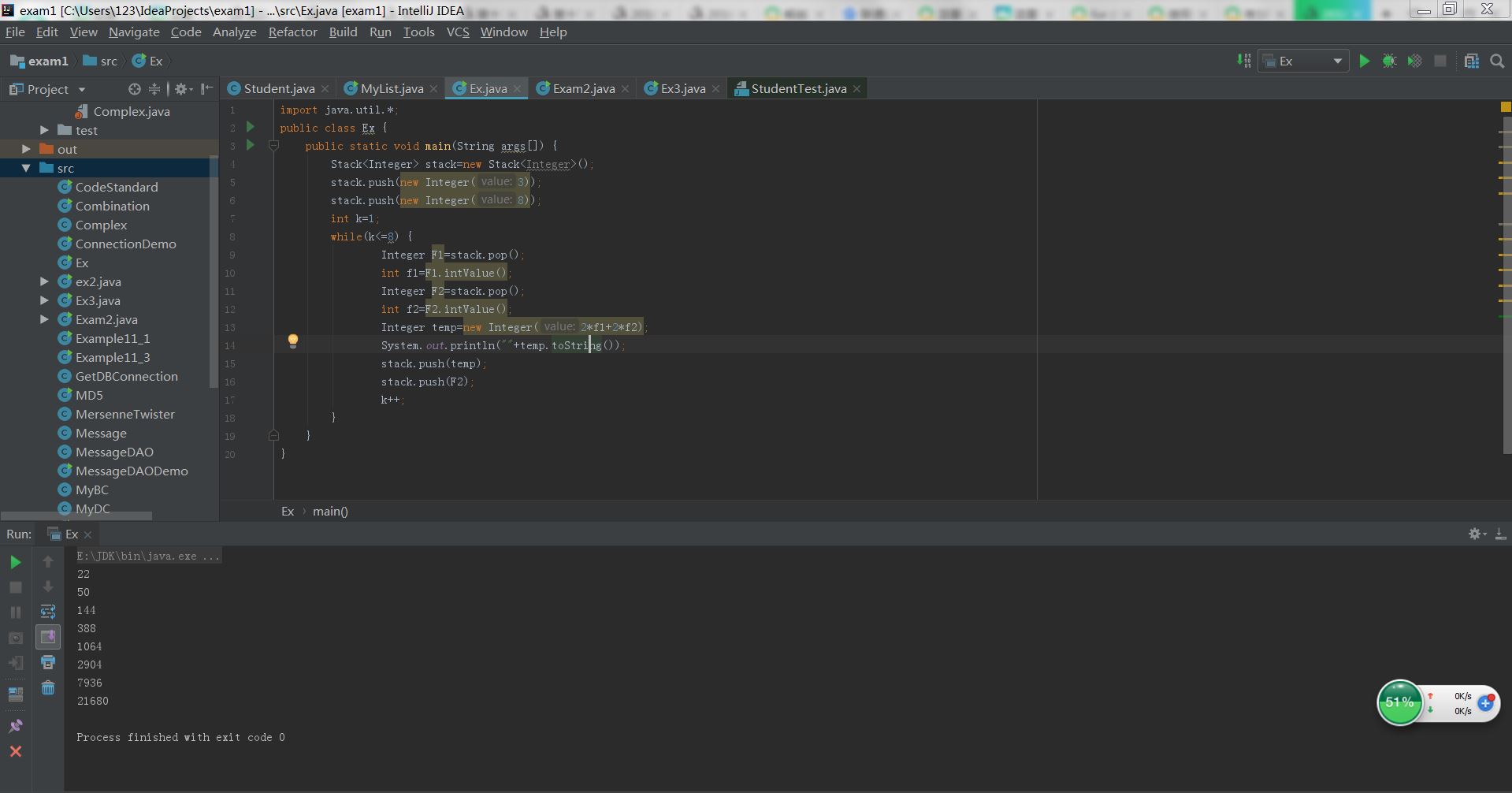Click Dump Threads camera icon
The image size is (1512, 793).
point(16,638)
